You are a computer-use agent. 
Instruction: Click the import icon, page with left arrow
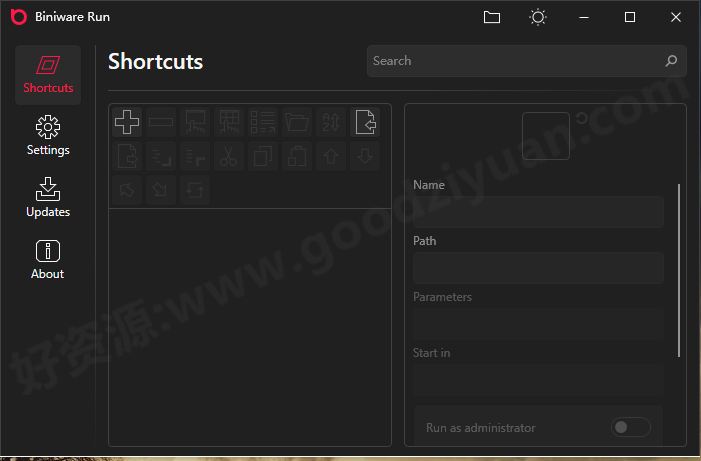click(365, 122)
